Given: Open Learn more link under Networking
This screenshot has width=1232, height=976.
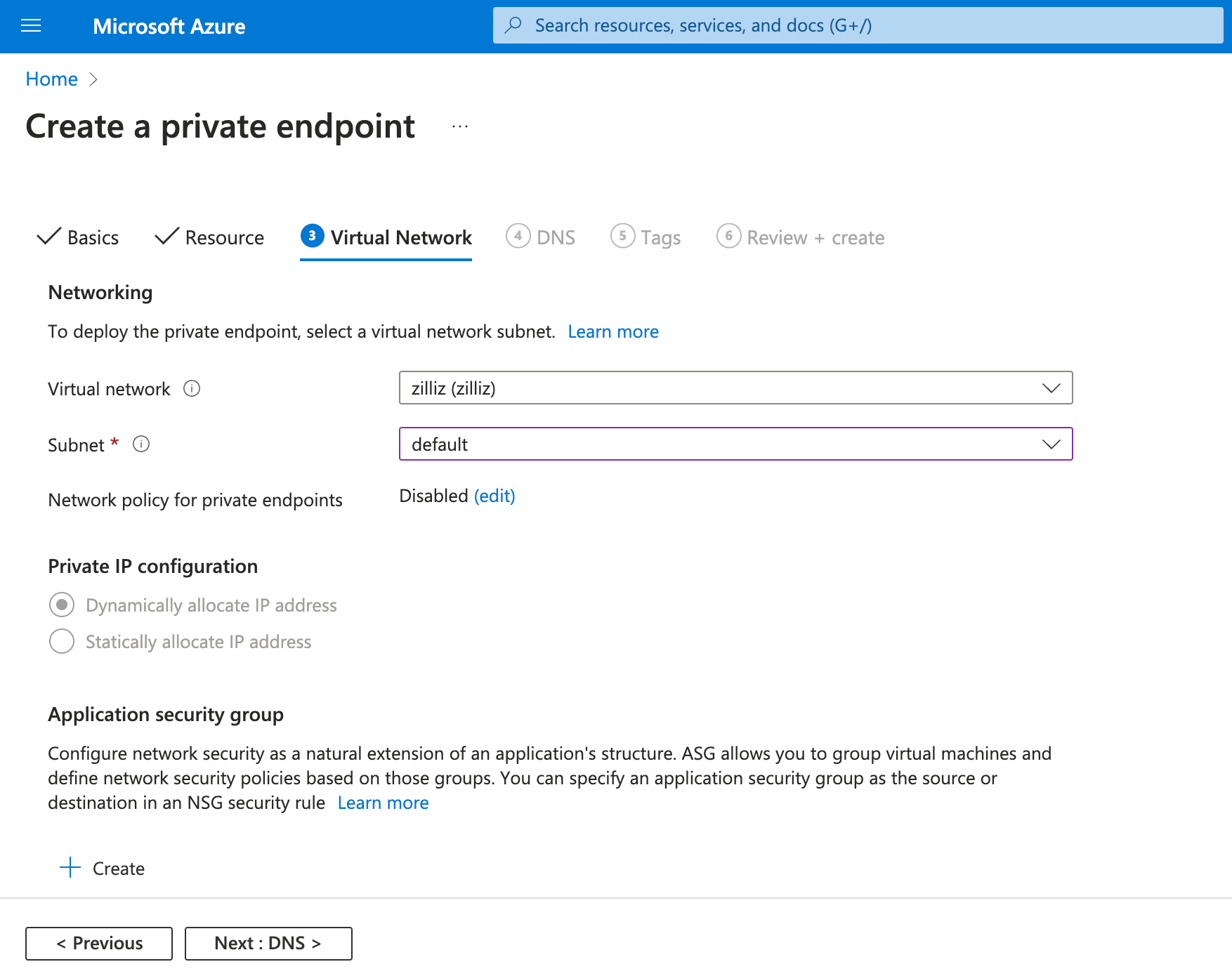Looking at the screenshot, I should tap(612, 331).
